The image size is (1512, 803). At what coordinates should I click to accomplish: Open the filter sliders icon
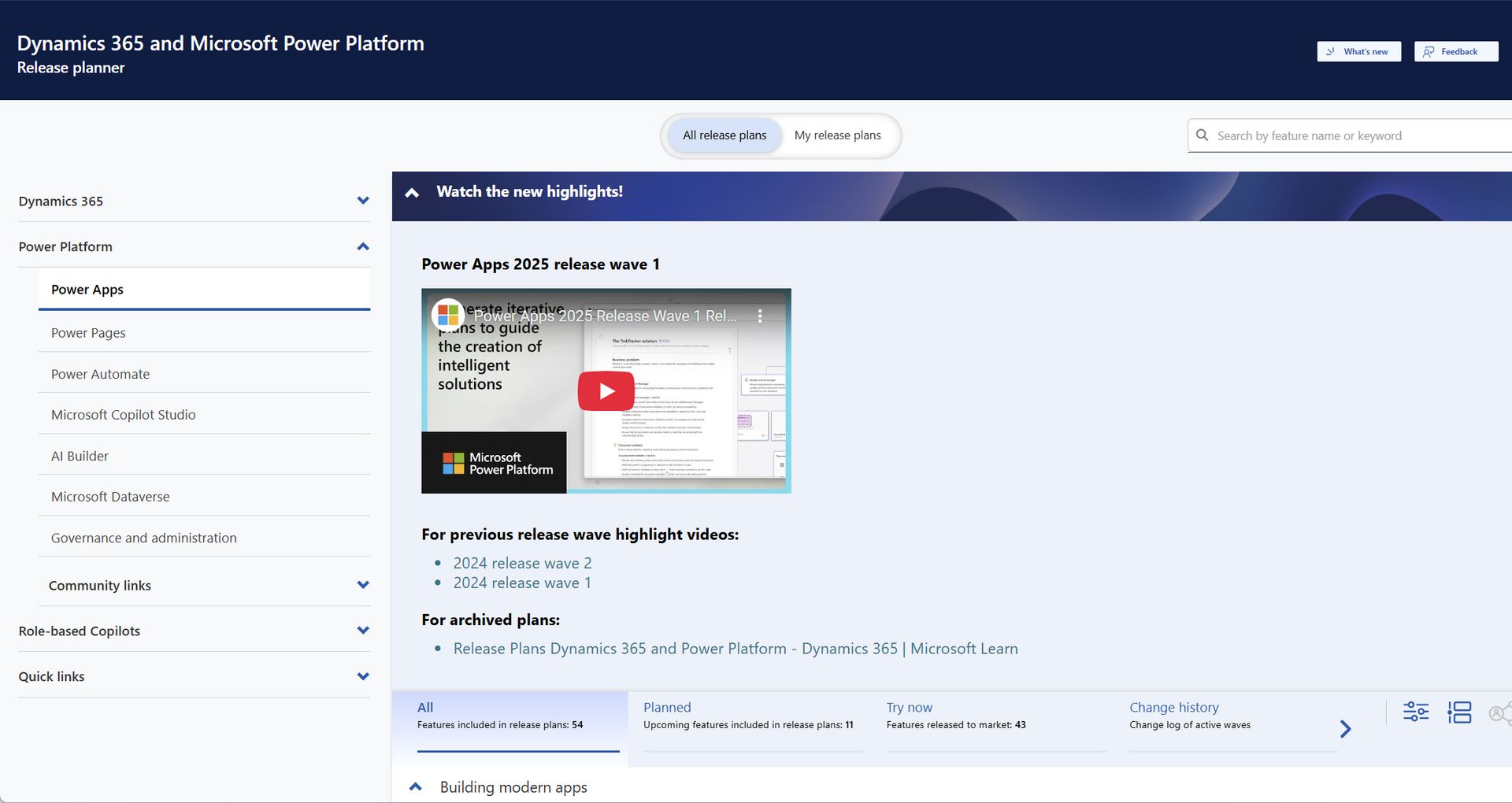[x=1416, y=712]
